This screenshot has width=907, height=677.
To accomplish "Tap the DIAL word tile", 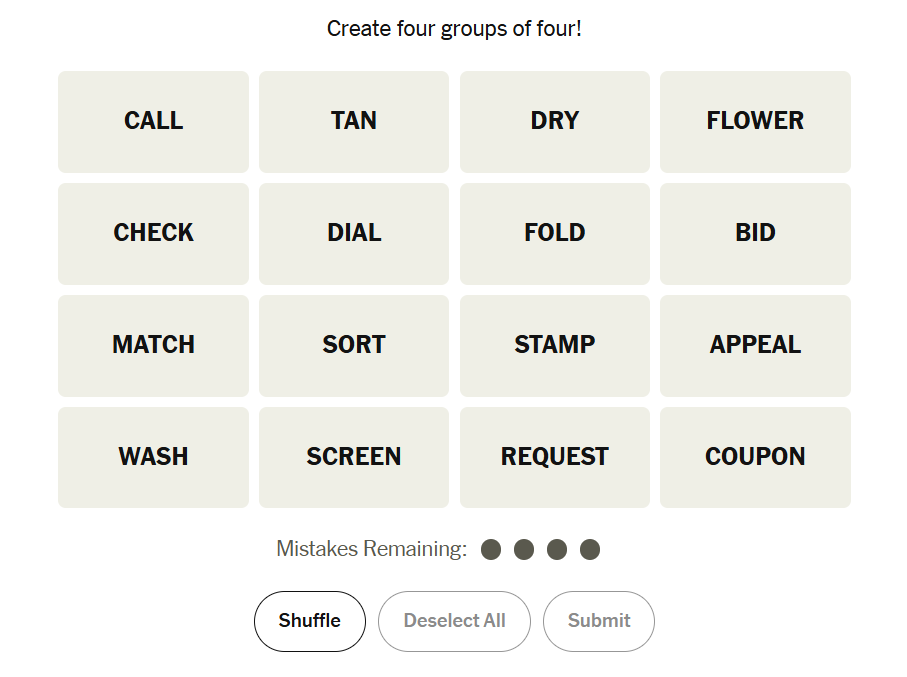I will click(354, 233).
